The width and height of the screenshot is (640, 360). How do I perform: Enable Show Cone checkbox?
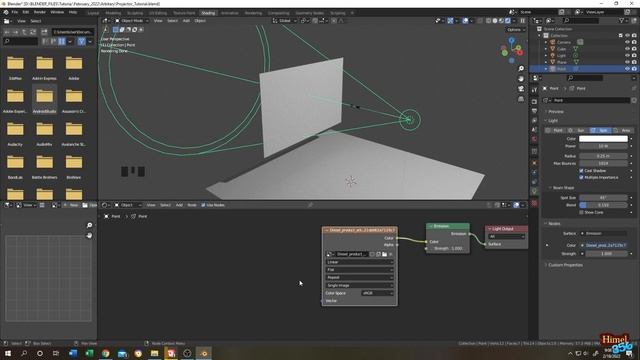(x=581, y=212)
